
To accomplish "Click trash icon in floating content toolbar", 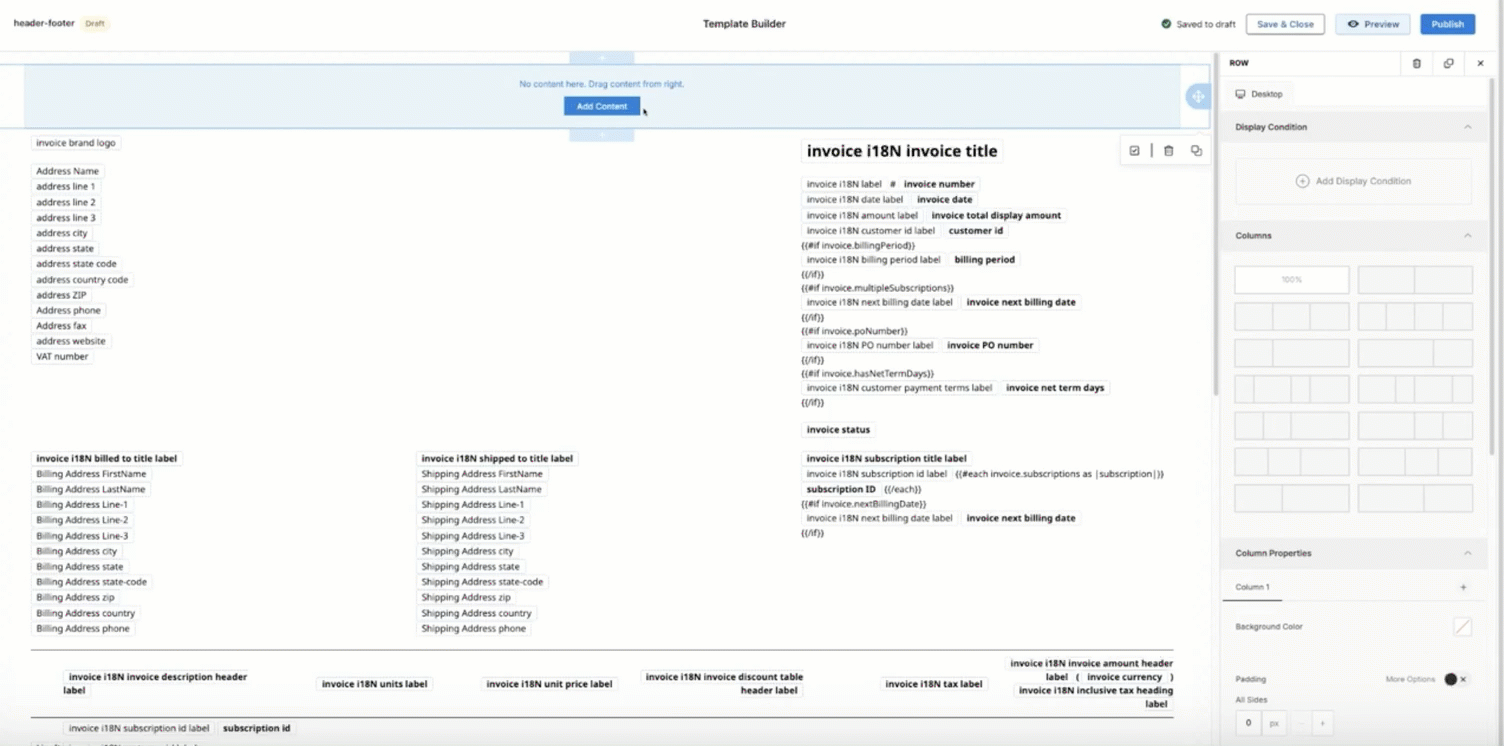I will coord(1168,151).
